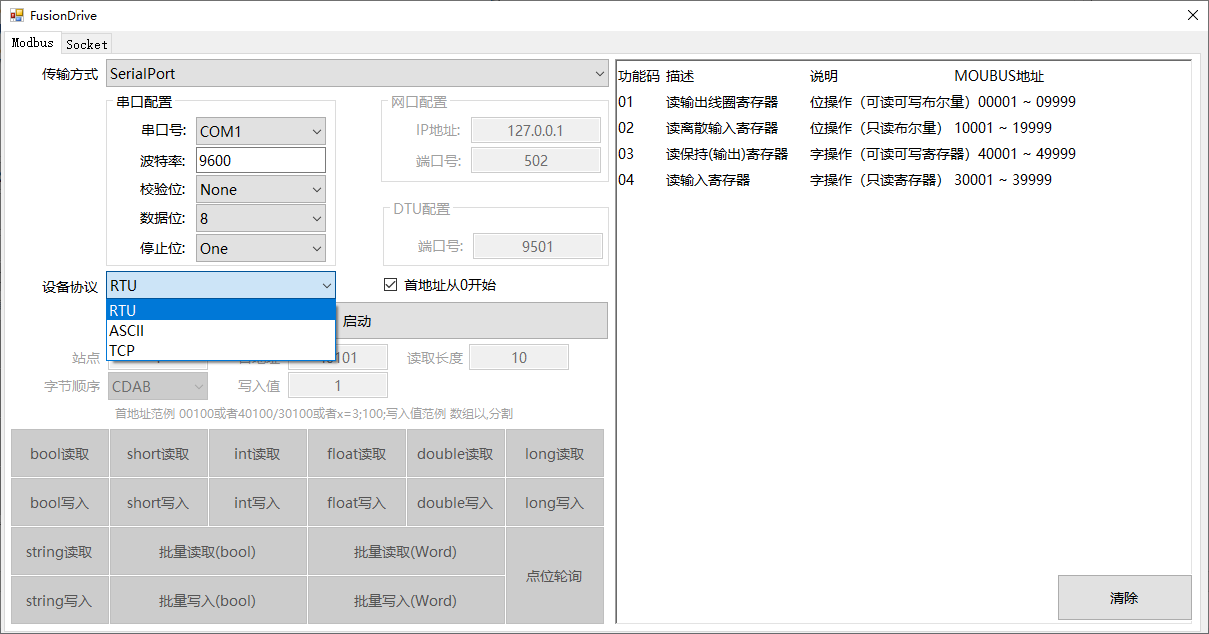Select ASCII in the protocol list
This screenshot has width=1209, height=634.
pos(221,330)
